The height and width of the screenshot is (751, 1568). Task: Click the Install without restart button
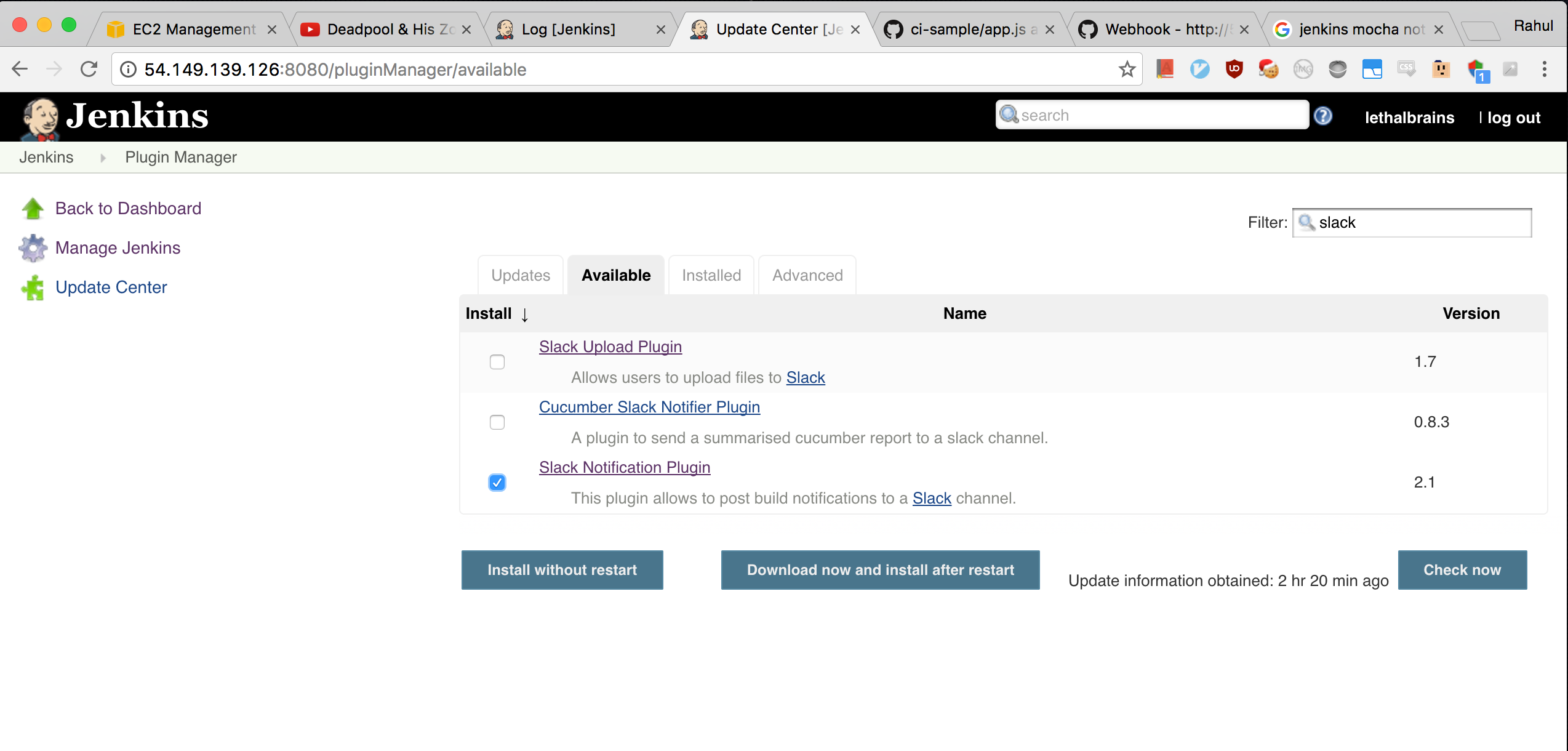coord(561,569)
